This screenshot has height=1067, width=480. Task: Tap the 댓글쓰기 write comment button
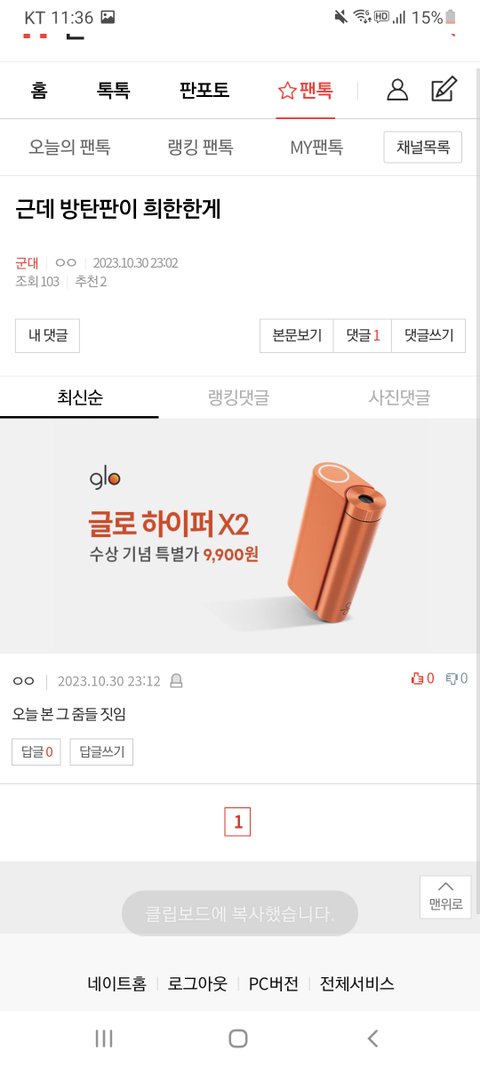(x=428, y=335)
